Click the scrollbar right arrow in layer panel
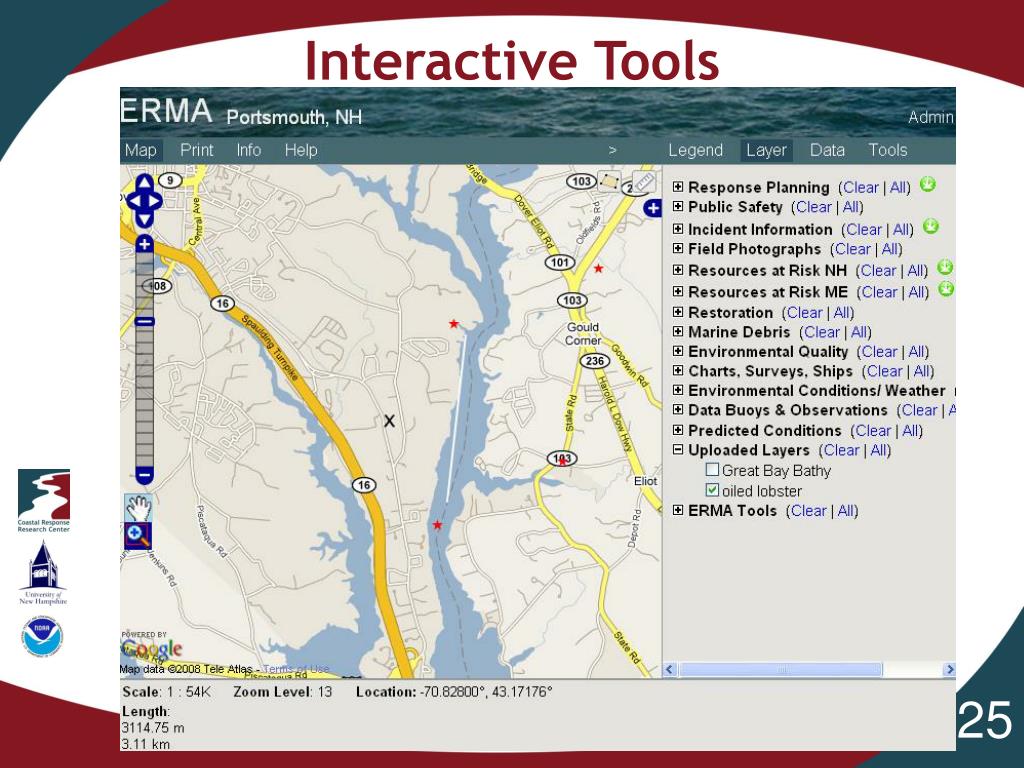This screenshot has width=1024, height=768. pyautogui.click(x=950, y=669)
